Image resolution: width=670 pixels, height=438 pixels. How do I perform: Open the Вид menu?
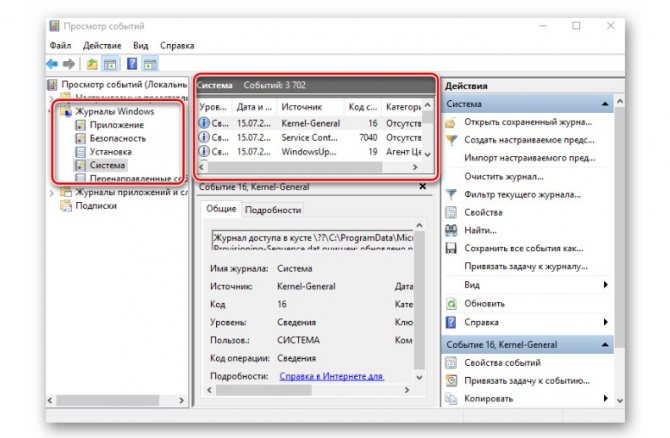tap(141, 45)
